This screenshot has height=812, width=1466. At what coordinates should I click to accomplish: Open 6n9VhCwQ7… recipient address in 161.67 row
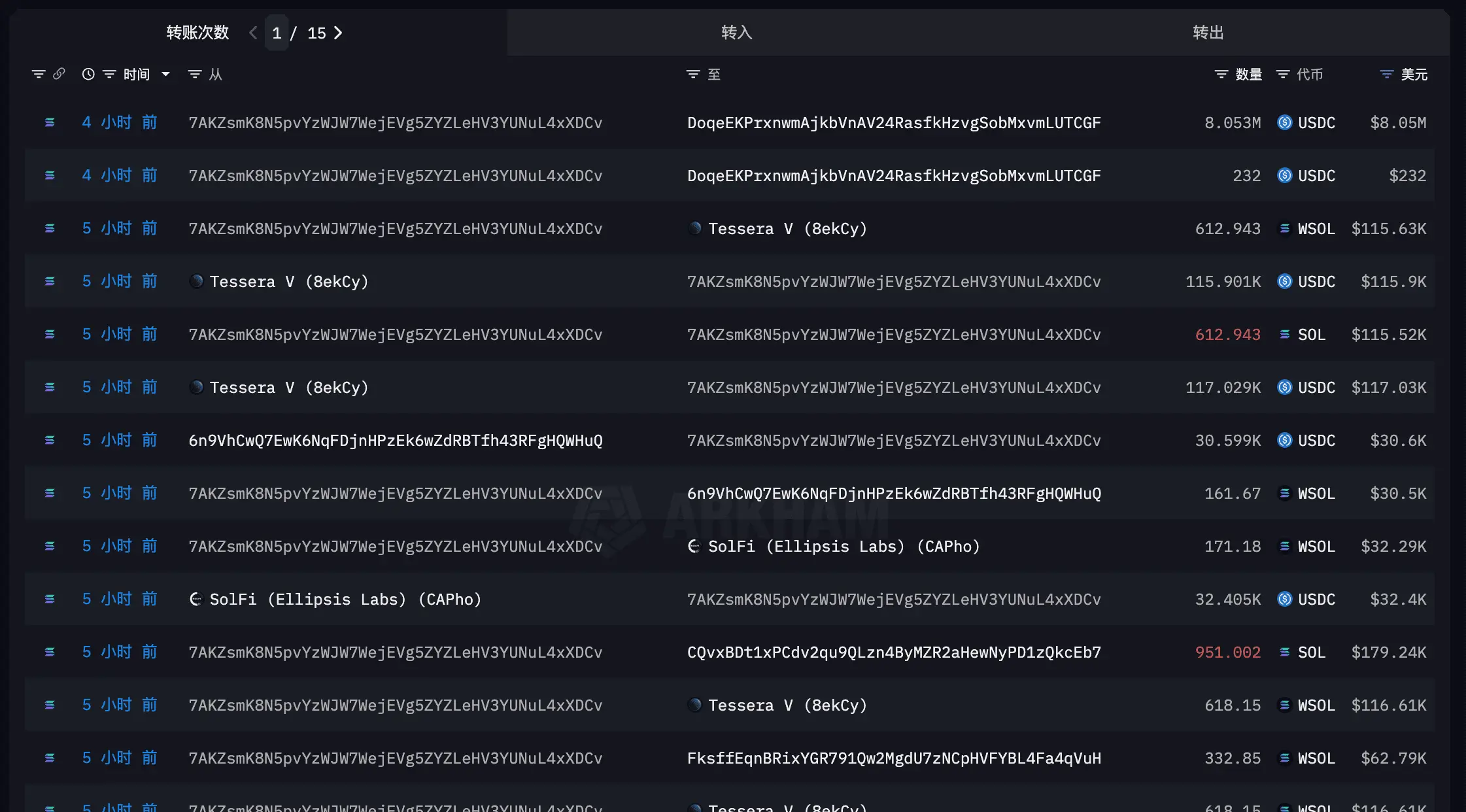point(894,494)
